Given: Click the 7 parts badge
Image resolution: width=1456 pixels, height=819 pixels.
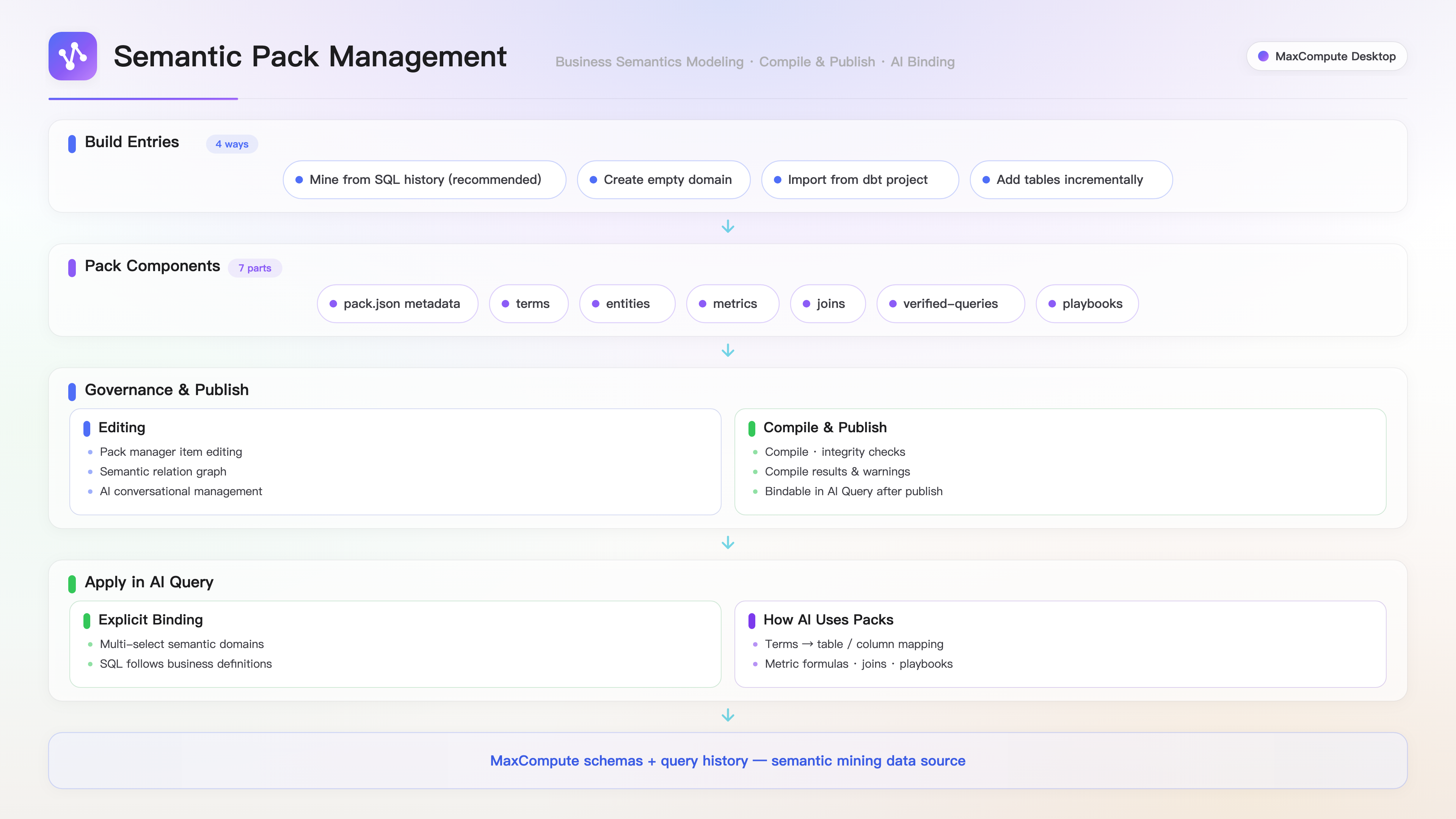Looking at the screenshot, I should point(255,268).
